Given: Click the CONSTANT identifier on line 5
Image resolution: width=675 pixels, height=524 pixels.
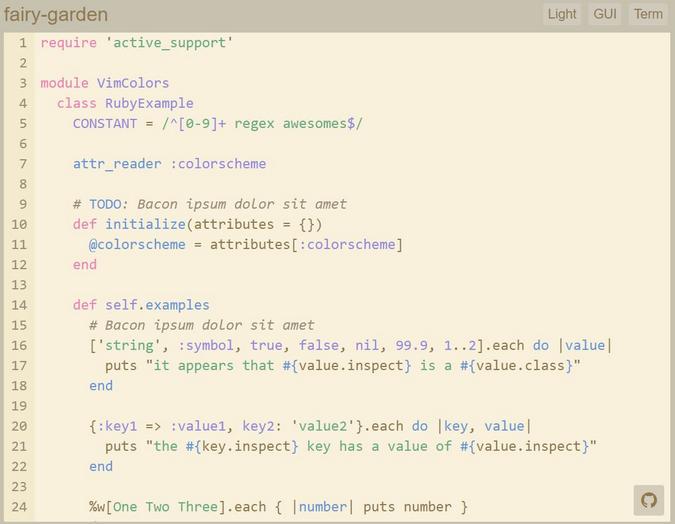Looking at the screenshot, I should pyautogui.click(x=105, y=124).
